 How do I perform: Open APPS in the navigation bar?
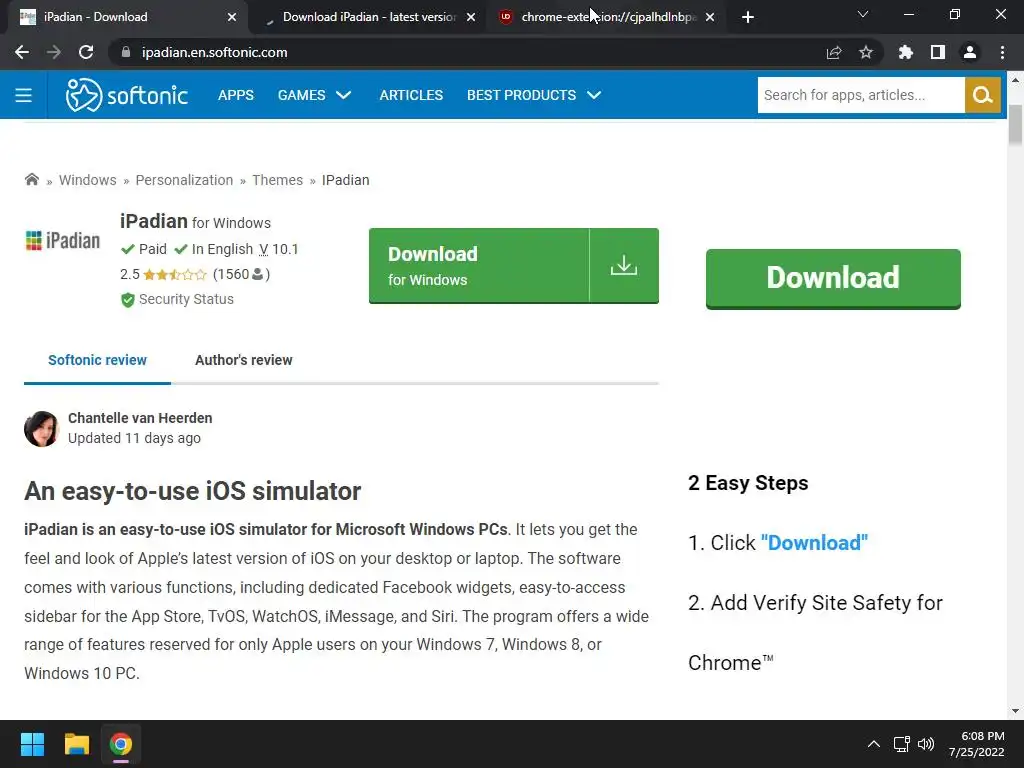(236, 95)
